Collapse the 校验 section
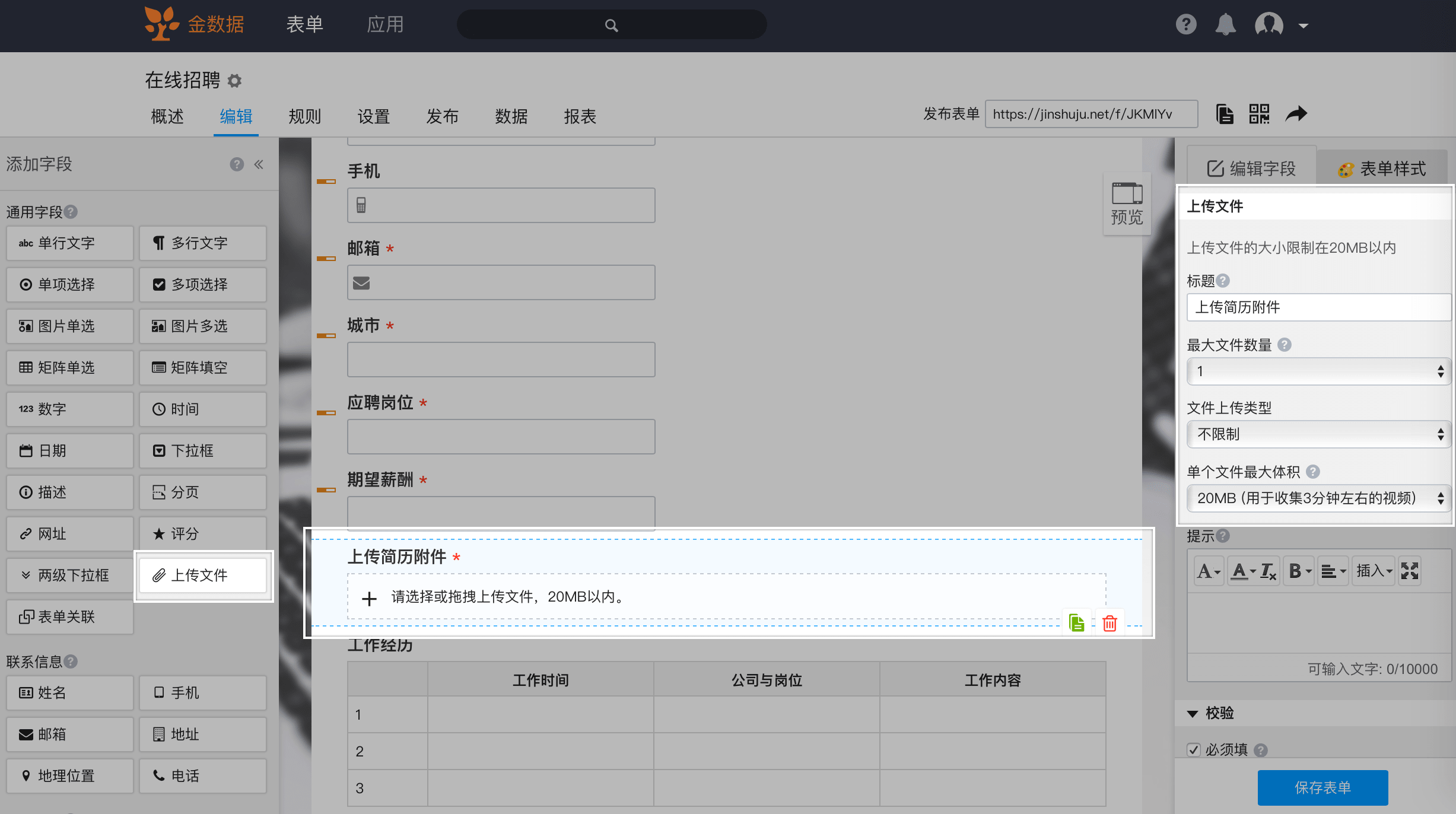Screen dimensions: 1456x814 click(x=1193, y=714)
